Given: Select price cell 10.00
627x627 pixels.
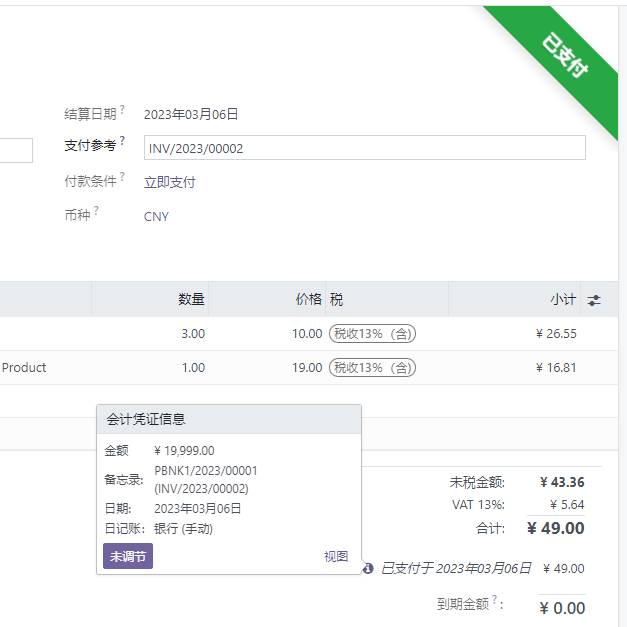Looking at the screenshot, I should click(307, 333).
